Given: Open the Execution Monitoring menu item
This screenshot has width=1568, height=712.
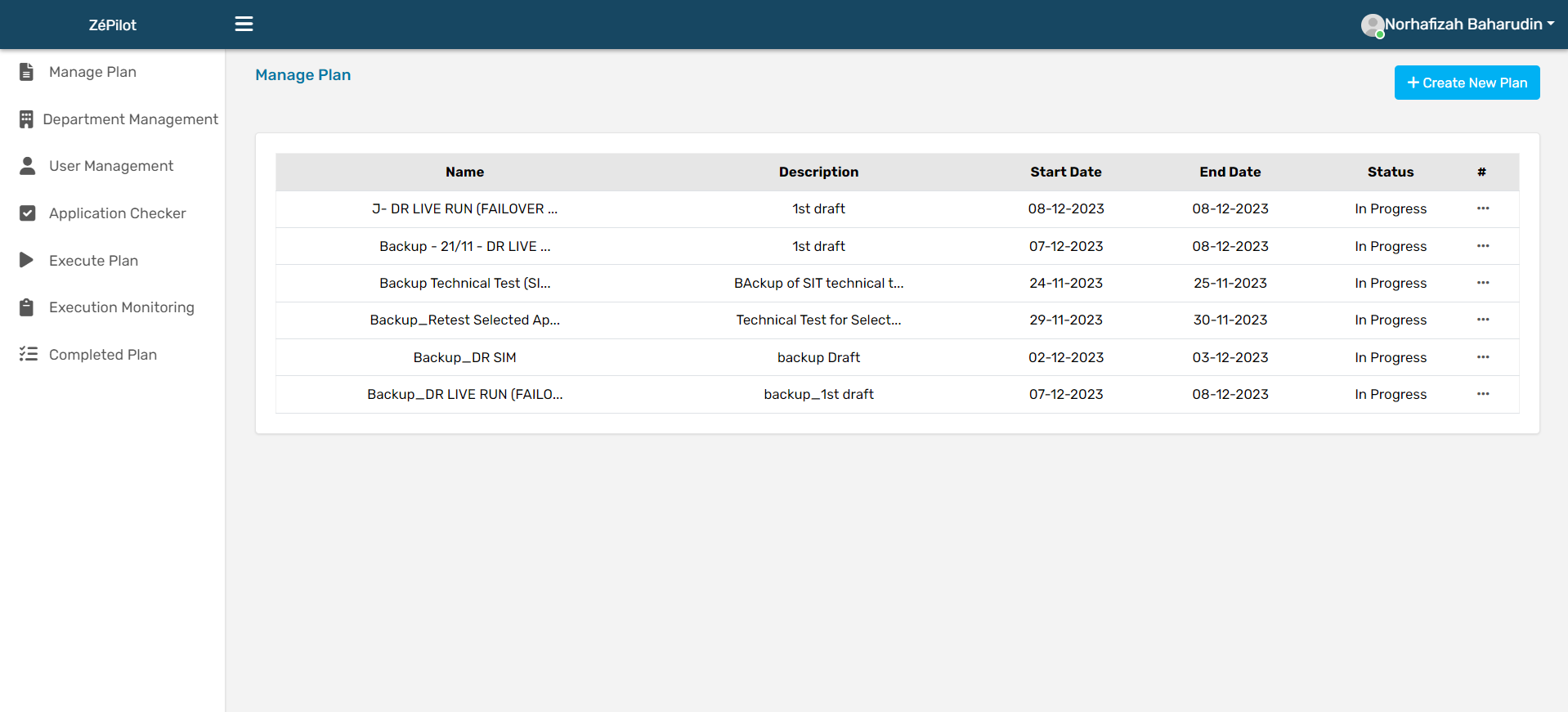Looking at the screenshot, I should (121, 307).
